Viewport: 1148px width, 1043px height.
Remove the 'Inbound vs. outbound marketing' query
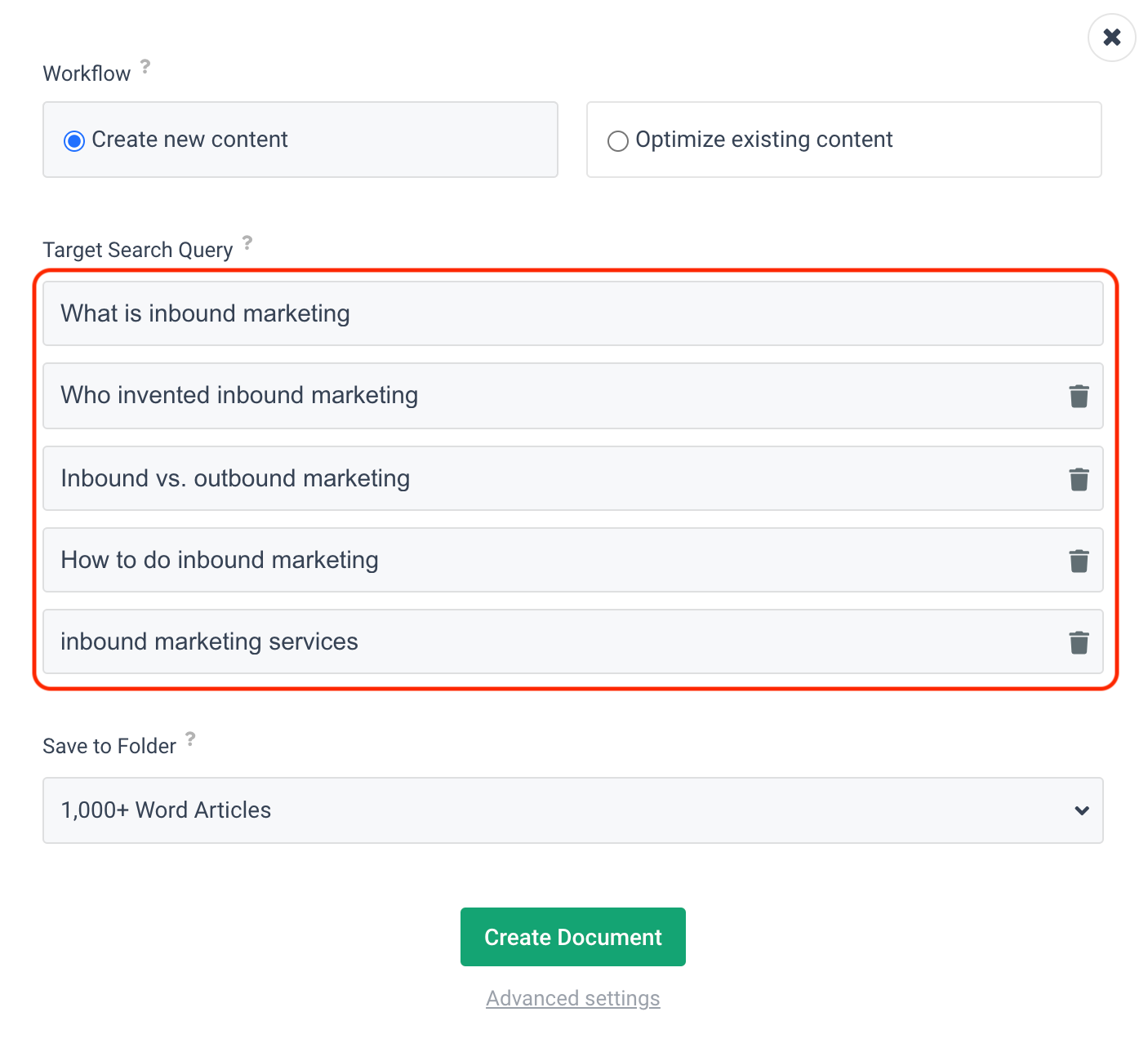1079,479
